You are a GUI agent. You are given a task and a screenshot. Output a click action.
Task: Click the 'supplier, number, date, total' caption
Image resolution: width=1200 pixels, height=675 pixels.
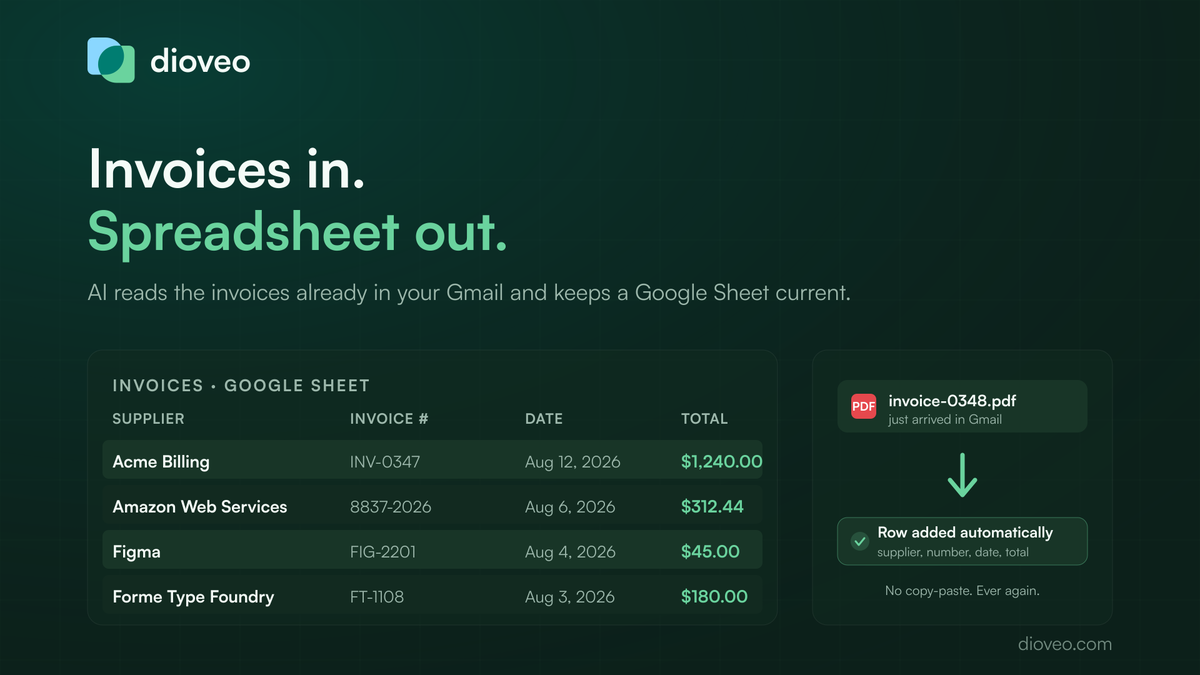coord(953,552)
